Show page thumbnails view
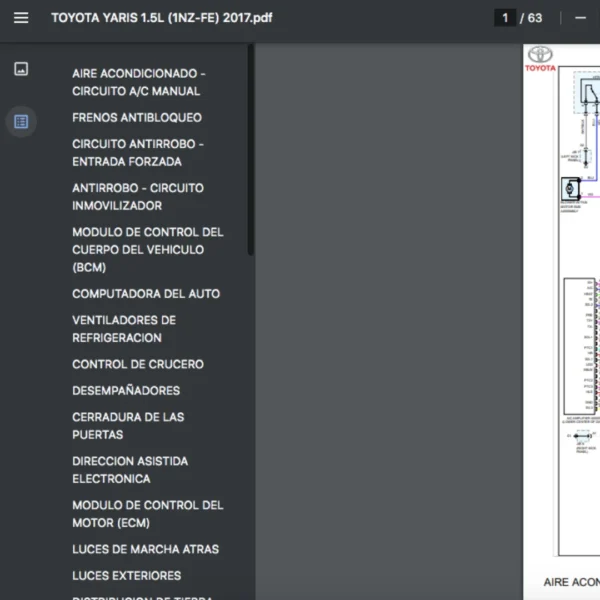 coord(21,69)
